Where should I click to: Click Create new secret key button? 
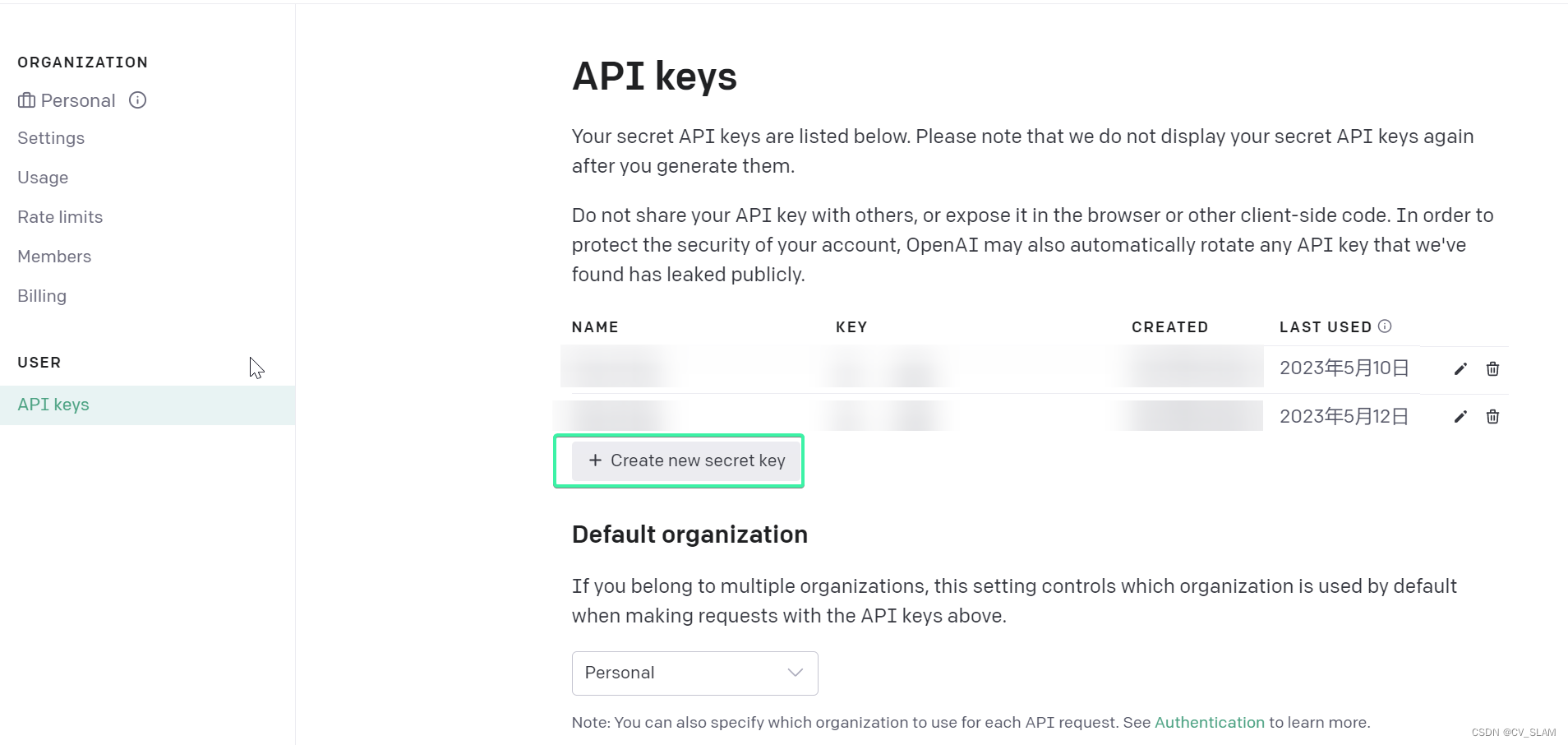[687, 460]
